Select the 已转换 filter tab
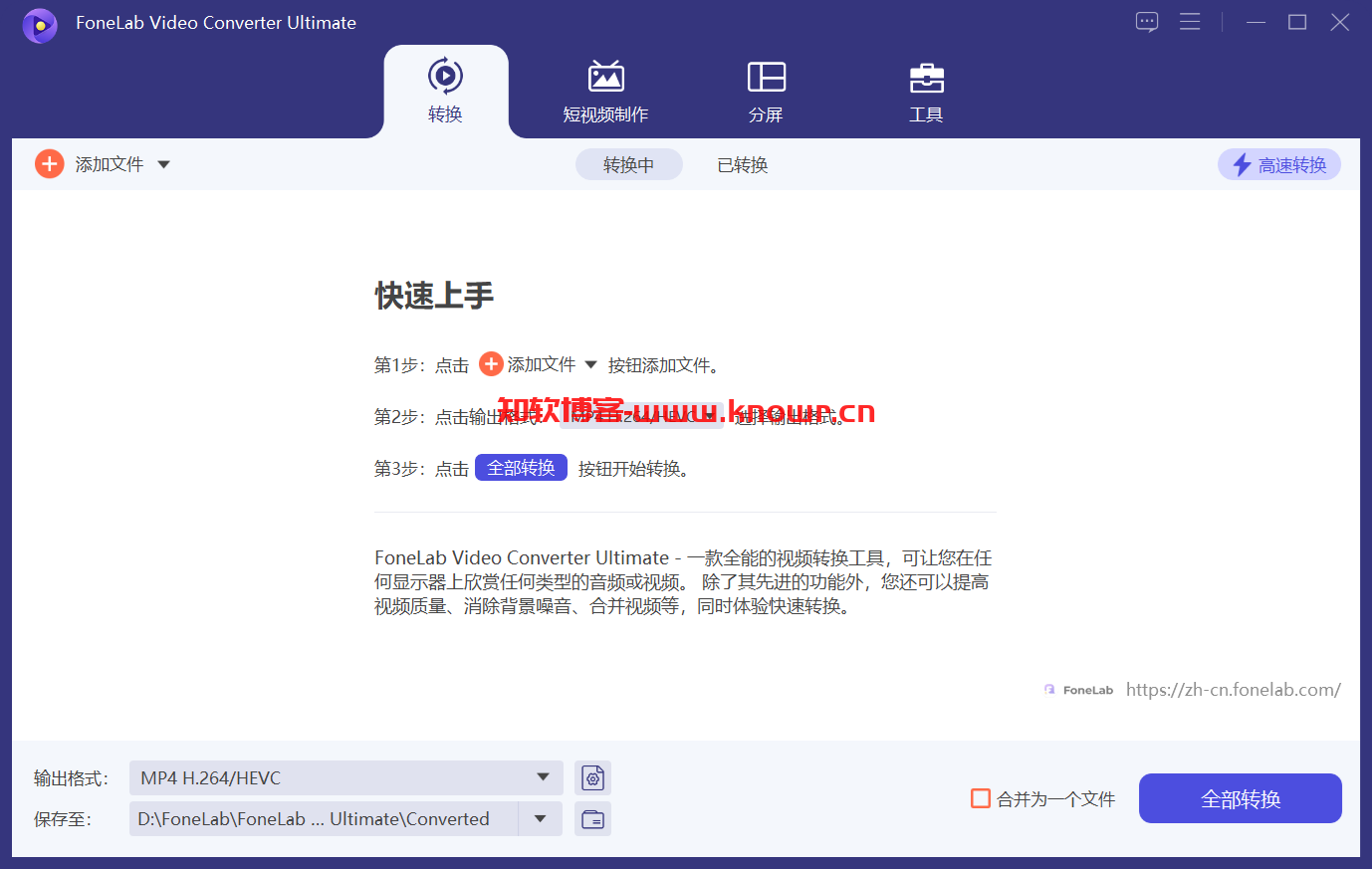Screen dimensions: 1372x869 [x=743, y=164]
